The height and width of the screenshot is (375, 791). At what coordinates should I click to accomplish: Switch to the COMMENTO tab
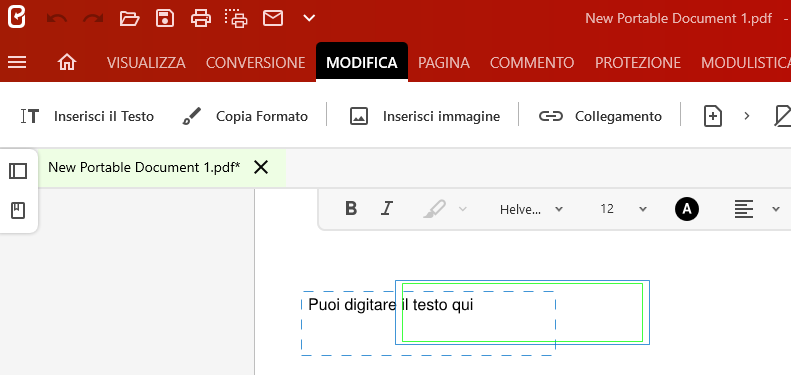pyautogui.click(x=532, y=63)
